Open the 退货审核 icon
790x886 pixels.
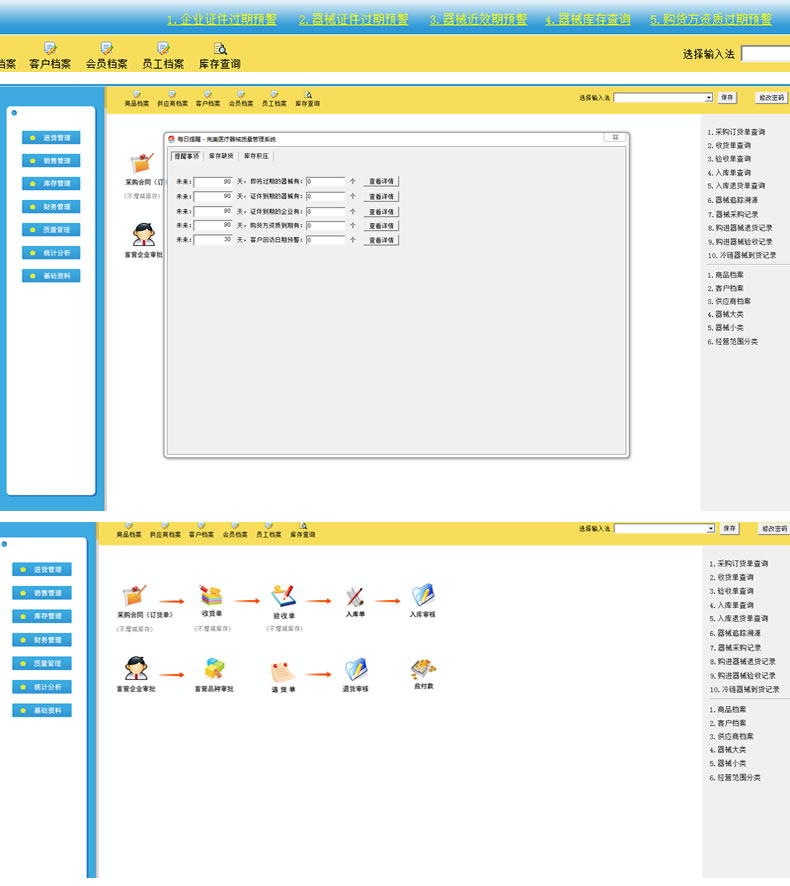click(356, 670)
